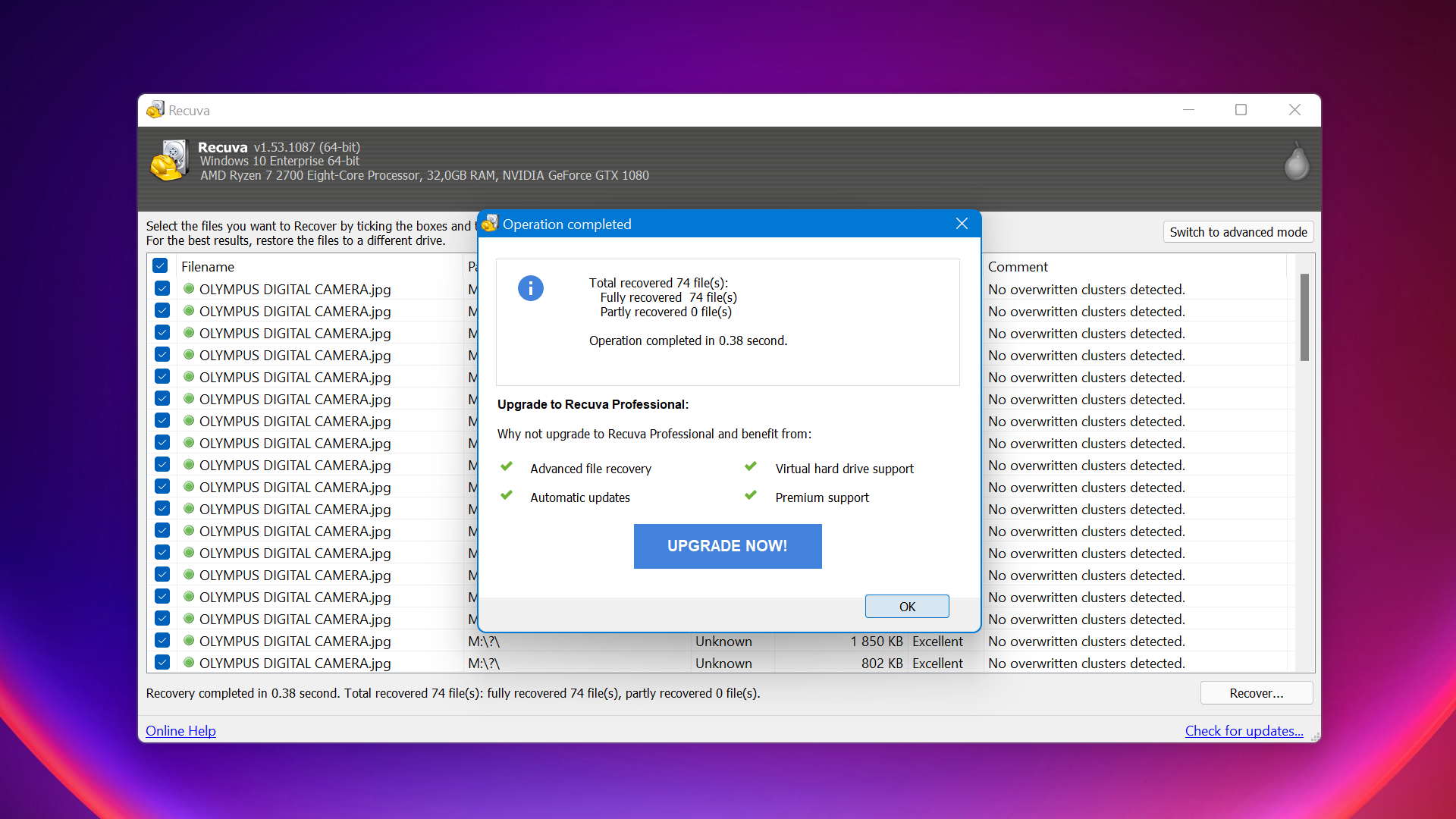This screenshot has width=1456, height=819.
Task: Click the green check beside Virtual hard drive support
Action: point(751,467)
